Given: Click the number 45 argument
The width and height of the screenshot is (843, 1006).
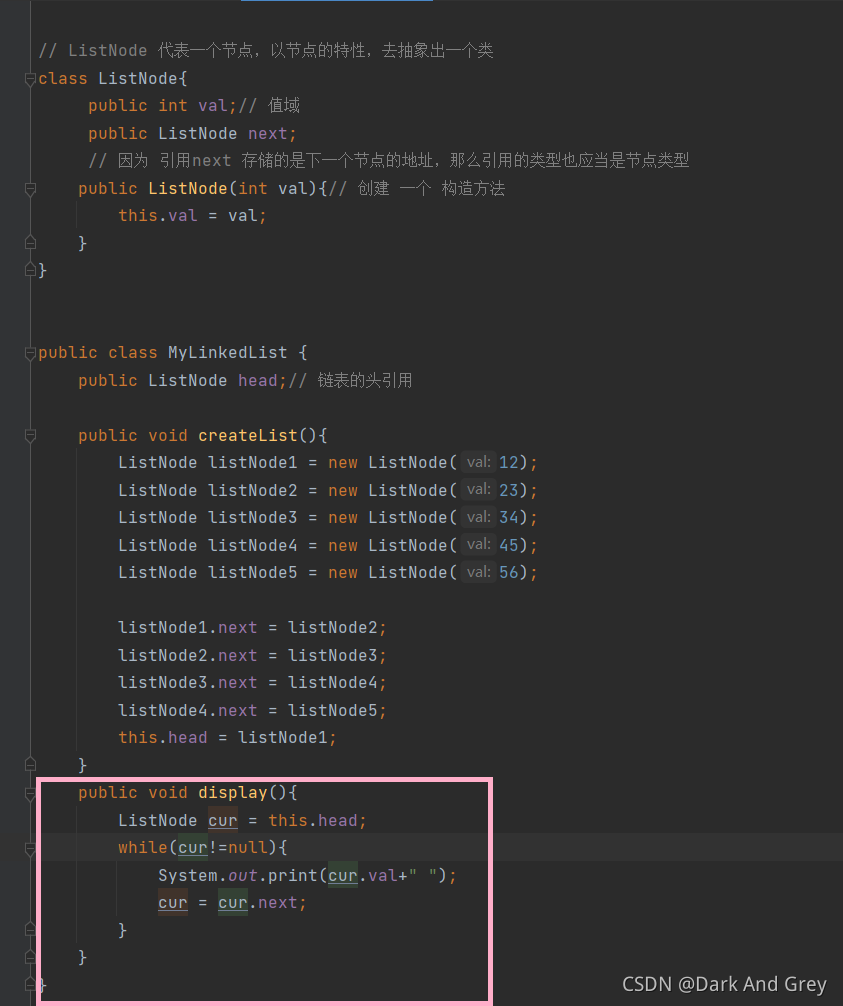Looking at the screenshot, I should tap(509, 546).
